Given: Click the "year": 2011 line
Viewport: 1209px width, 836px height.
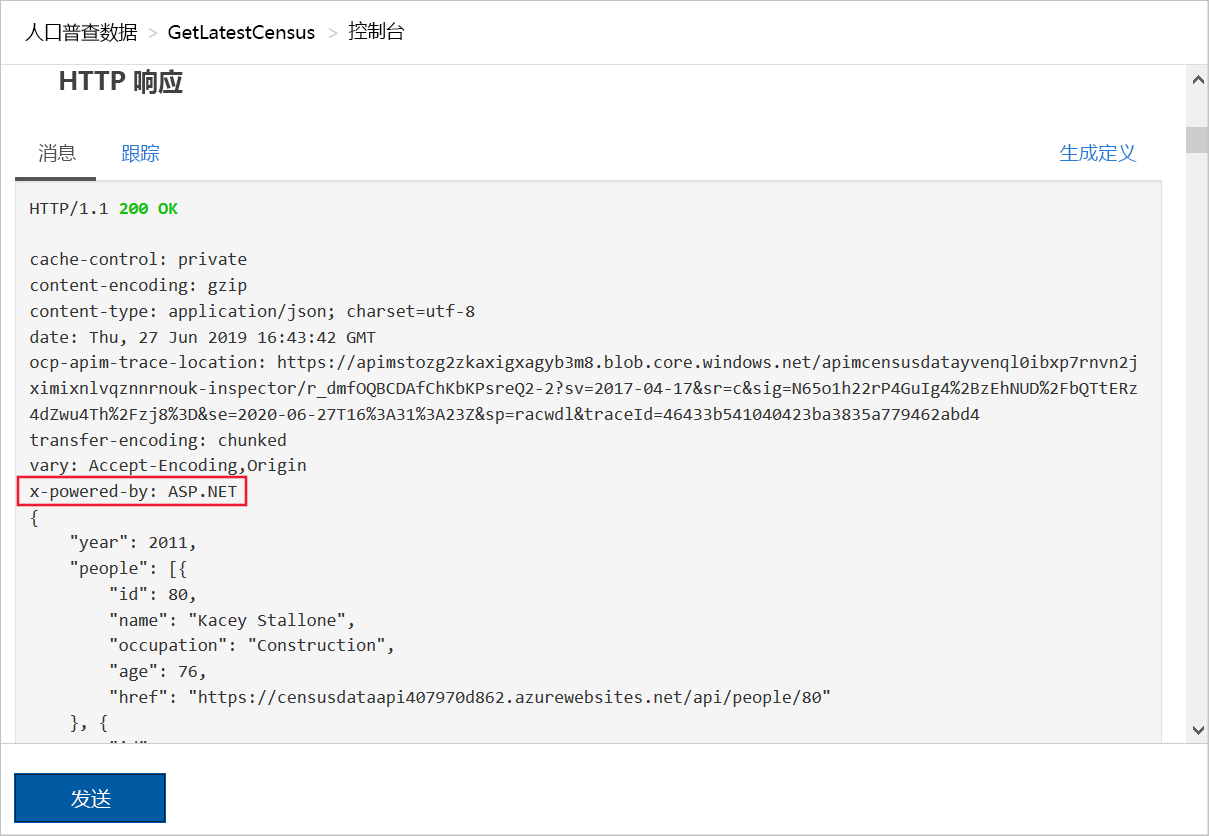Looking at the screenshot, I should [133, 543].
